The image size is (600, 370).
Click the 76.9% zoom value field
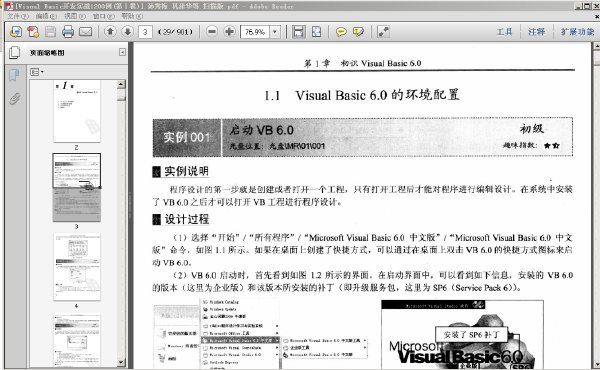255,32
